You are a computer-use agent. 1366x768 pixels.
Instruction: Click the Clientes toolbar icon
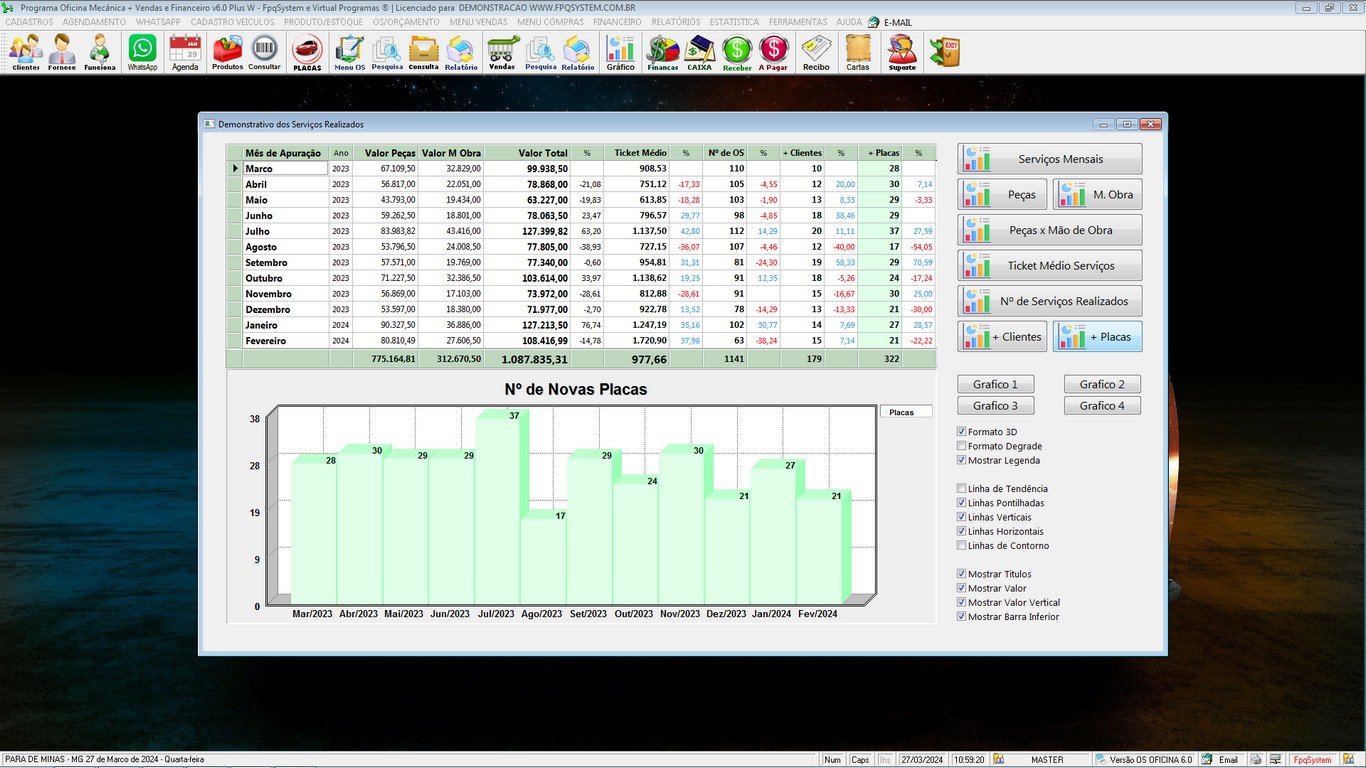point(26,52)
